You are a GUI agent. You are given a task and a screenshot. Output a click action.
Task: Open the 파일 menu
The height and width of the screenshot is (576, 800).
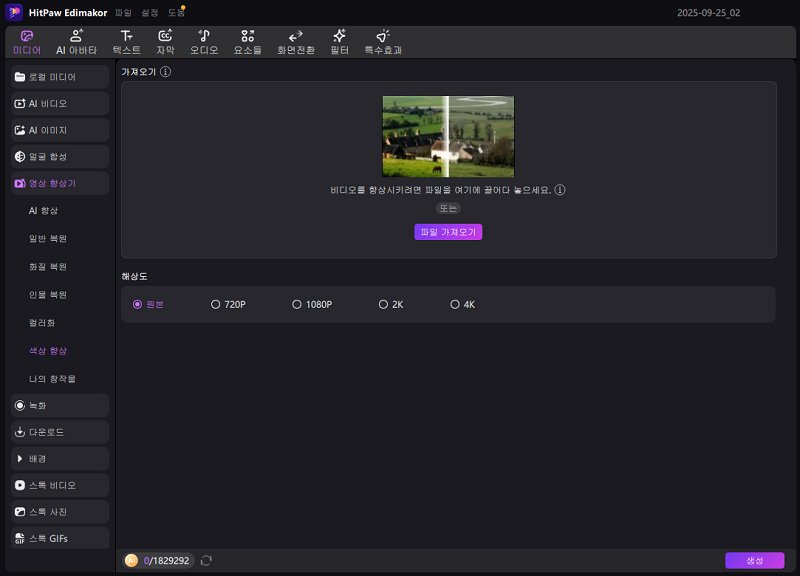point(123,12)
